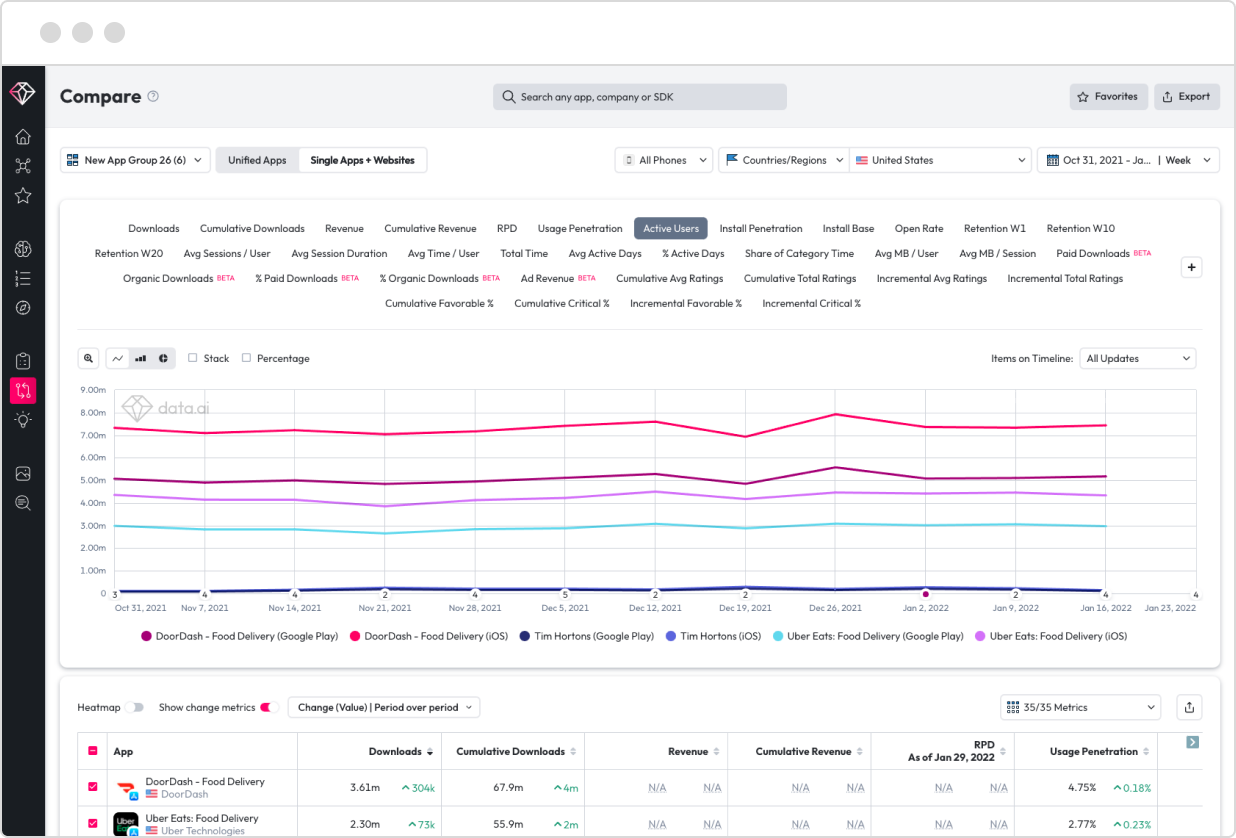Screen dimensions: 1236x838
Task: Click Tim Hortons (iOS) legend color swatch
Action: tap(671, 636)
